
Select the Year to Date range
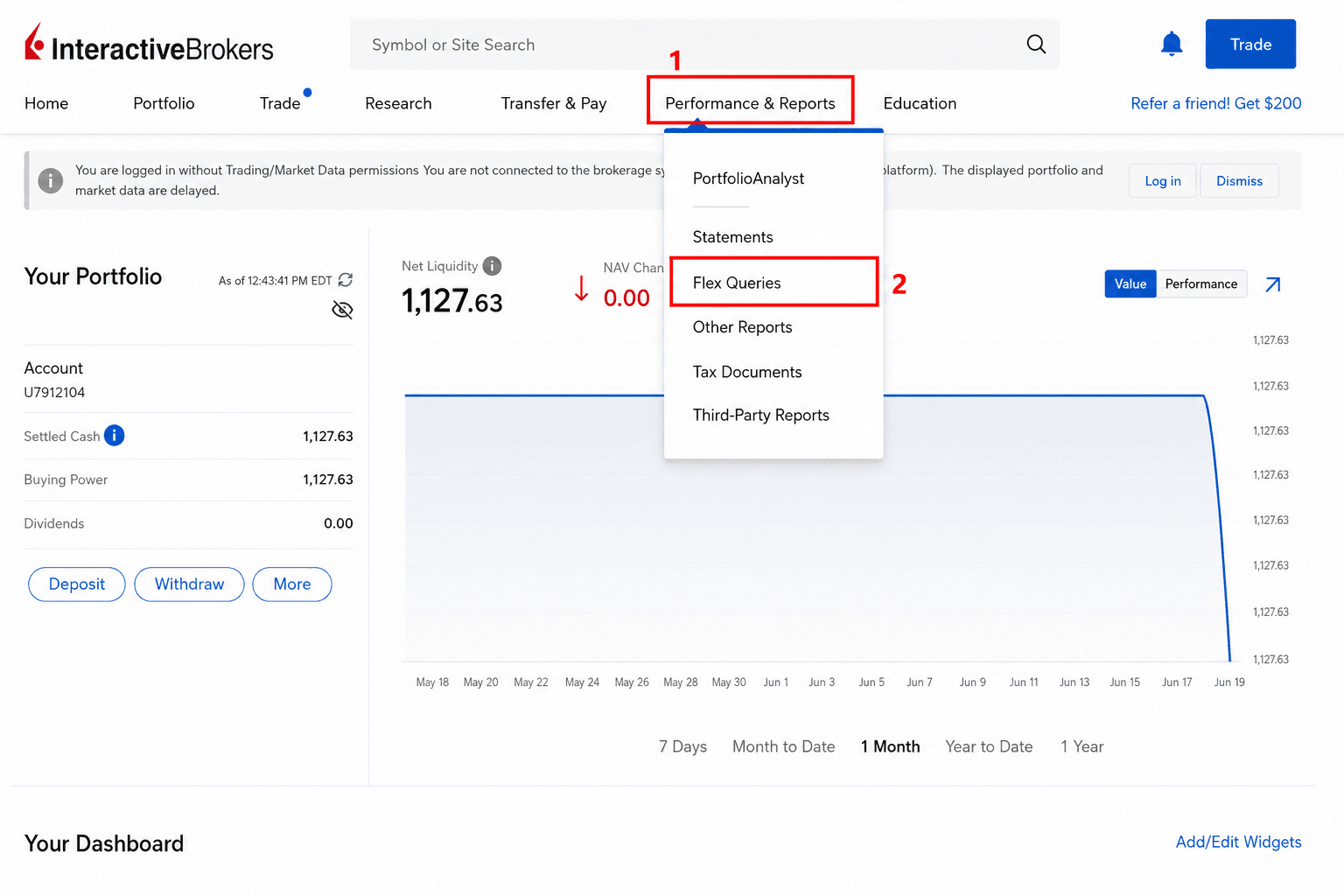(x=989, y=746)
